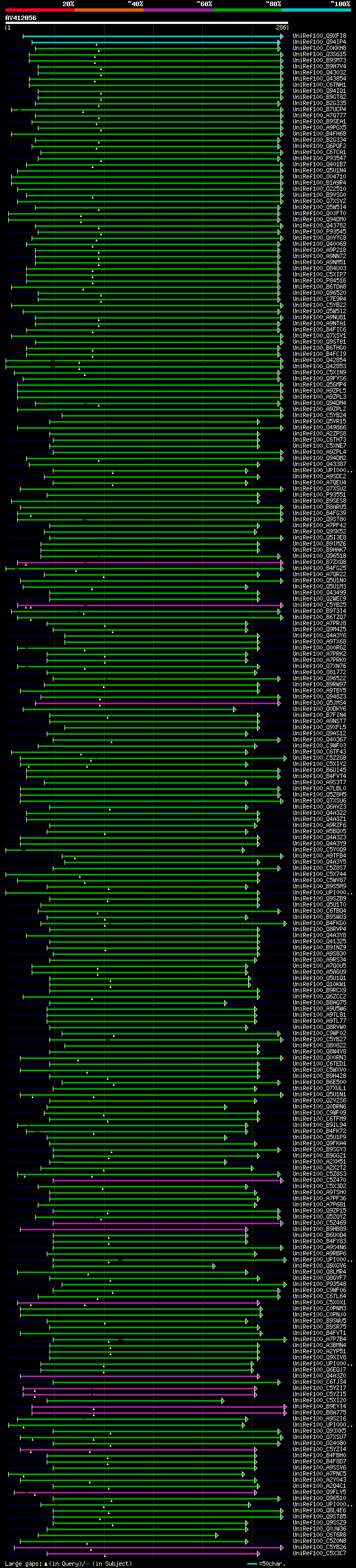Select hit label UniRef100_Q4A3Y6
The height and width of the screenshot is (1568, 356).
coord(319,635)
